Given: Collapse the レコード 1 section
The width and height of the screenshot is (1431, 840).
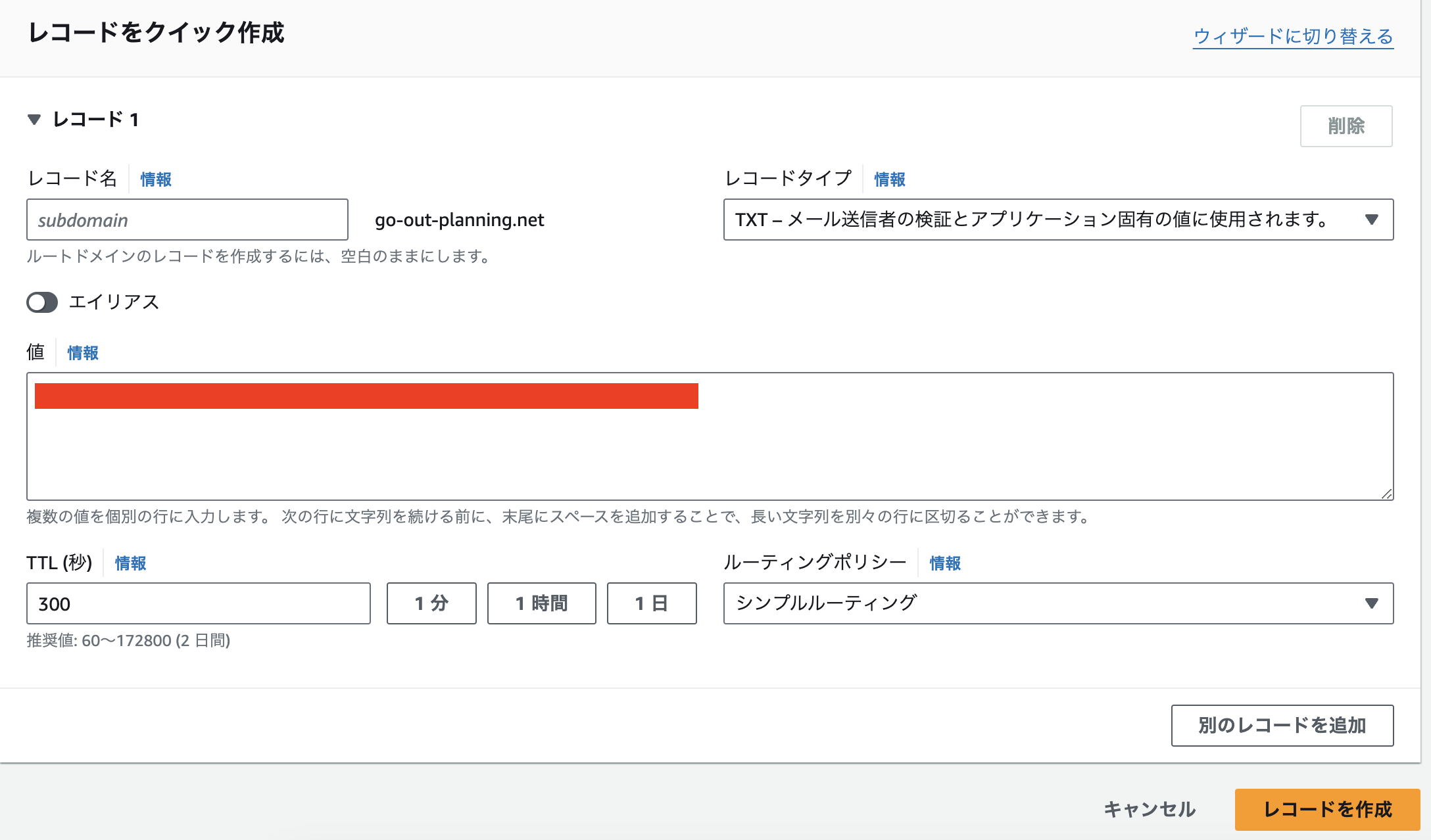Looking at the screenshot, I should pyautogui.click(x=35, y=120).
